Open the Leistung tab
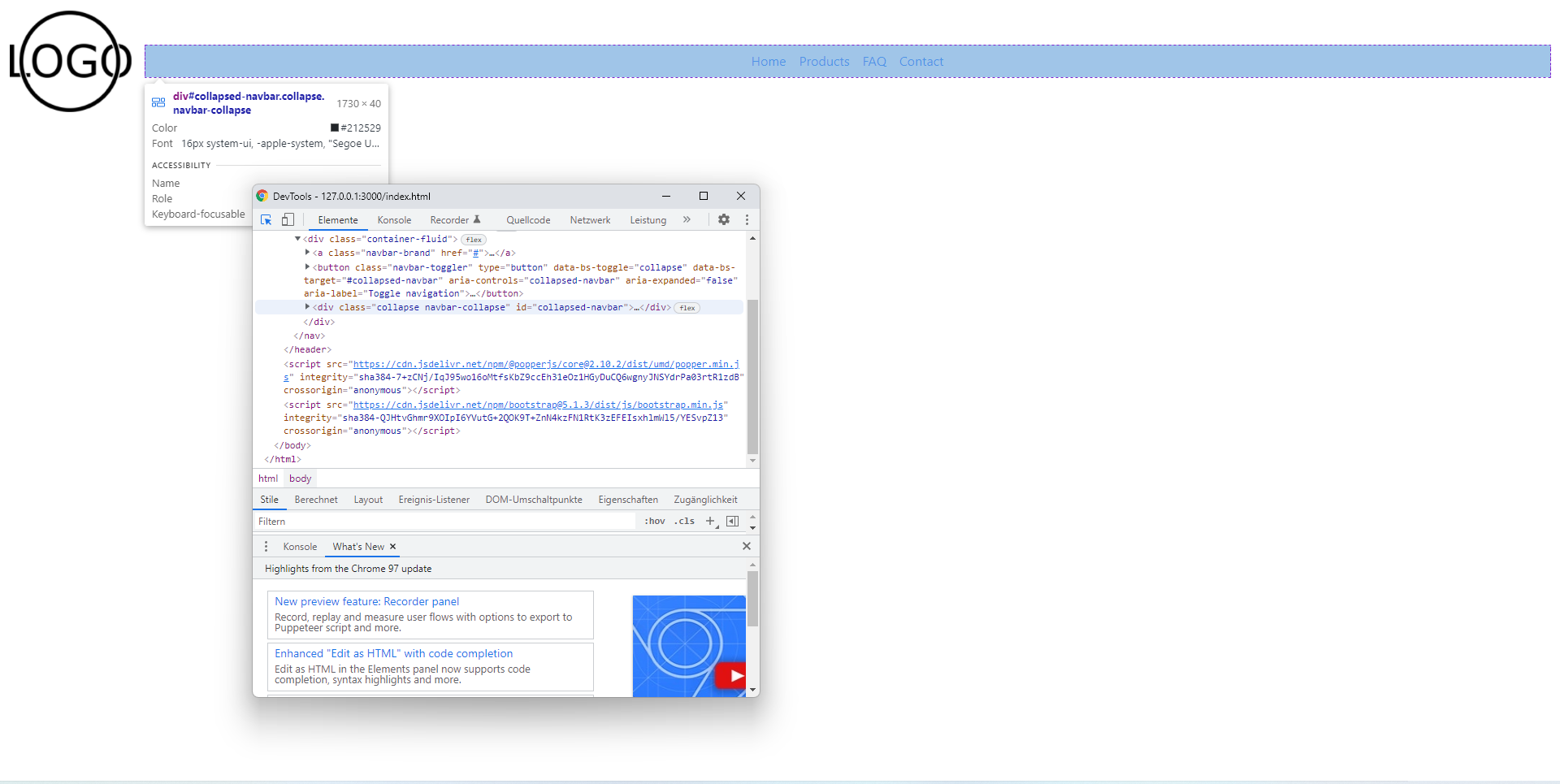 click(x=648, y=220)
